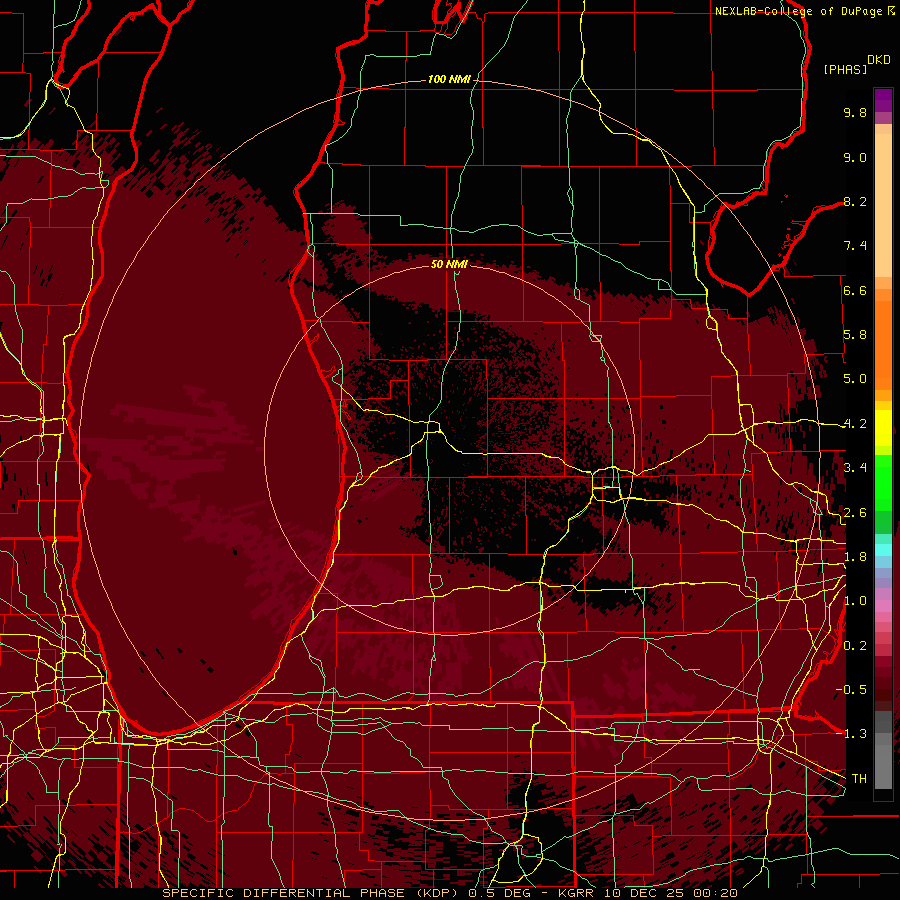Click the 9.0 value on the color scale
The image size is (900, 900).
click(x=855, y=157)
